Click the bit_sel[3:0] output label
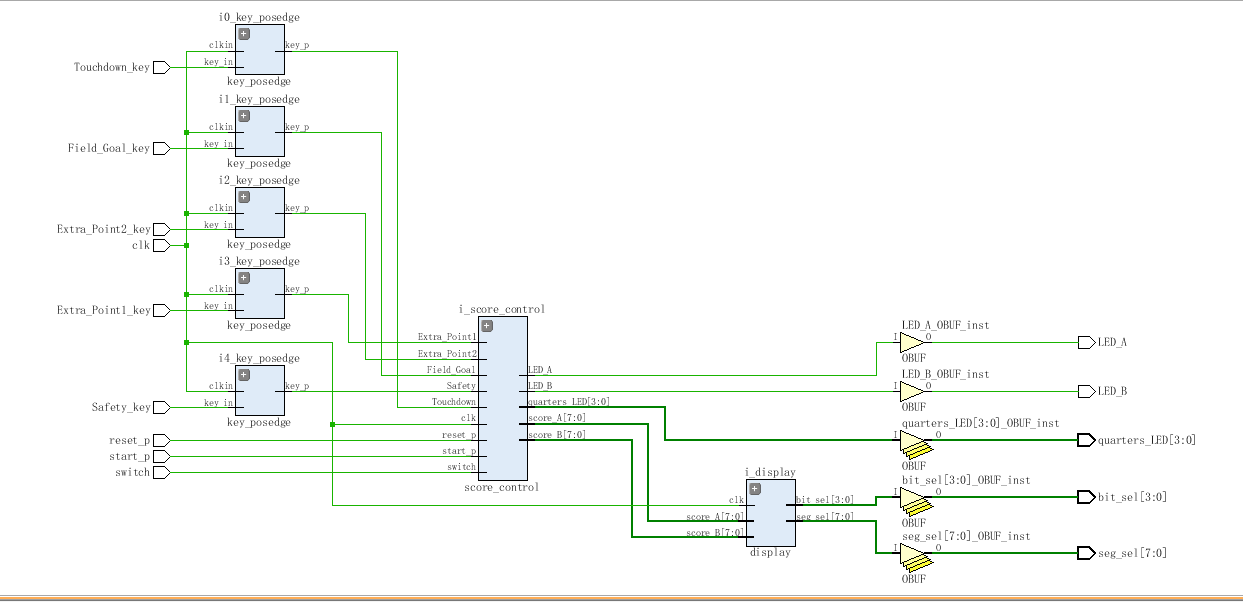This screenshot has height=602, width=1243. 1133,497
